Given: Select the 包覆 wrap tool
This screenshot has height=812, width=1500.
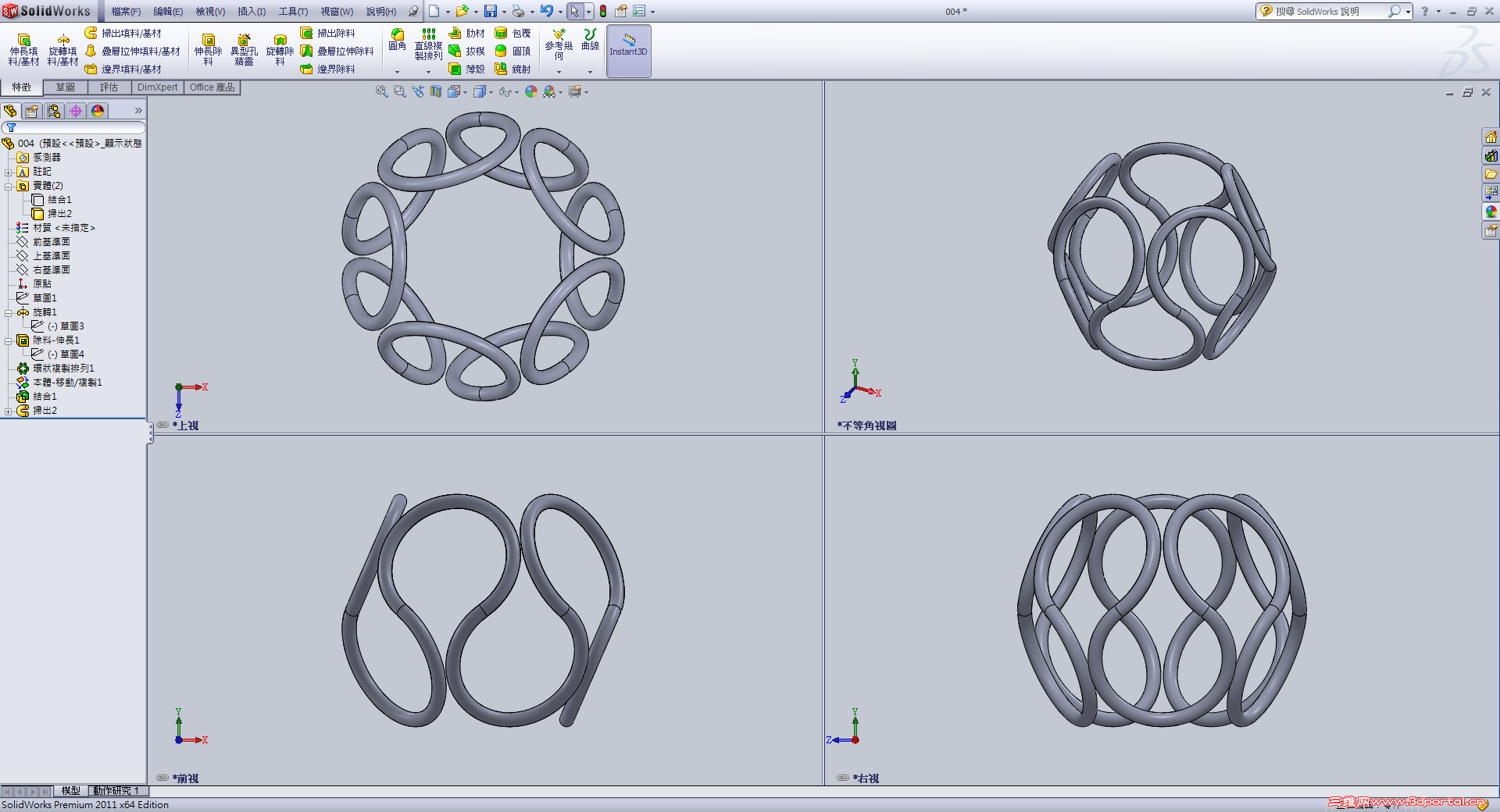Looking at the screenshot, I should pyautogui.click(x=512, y=33).
